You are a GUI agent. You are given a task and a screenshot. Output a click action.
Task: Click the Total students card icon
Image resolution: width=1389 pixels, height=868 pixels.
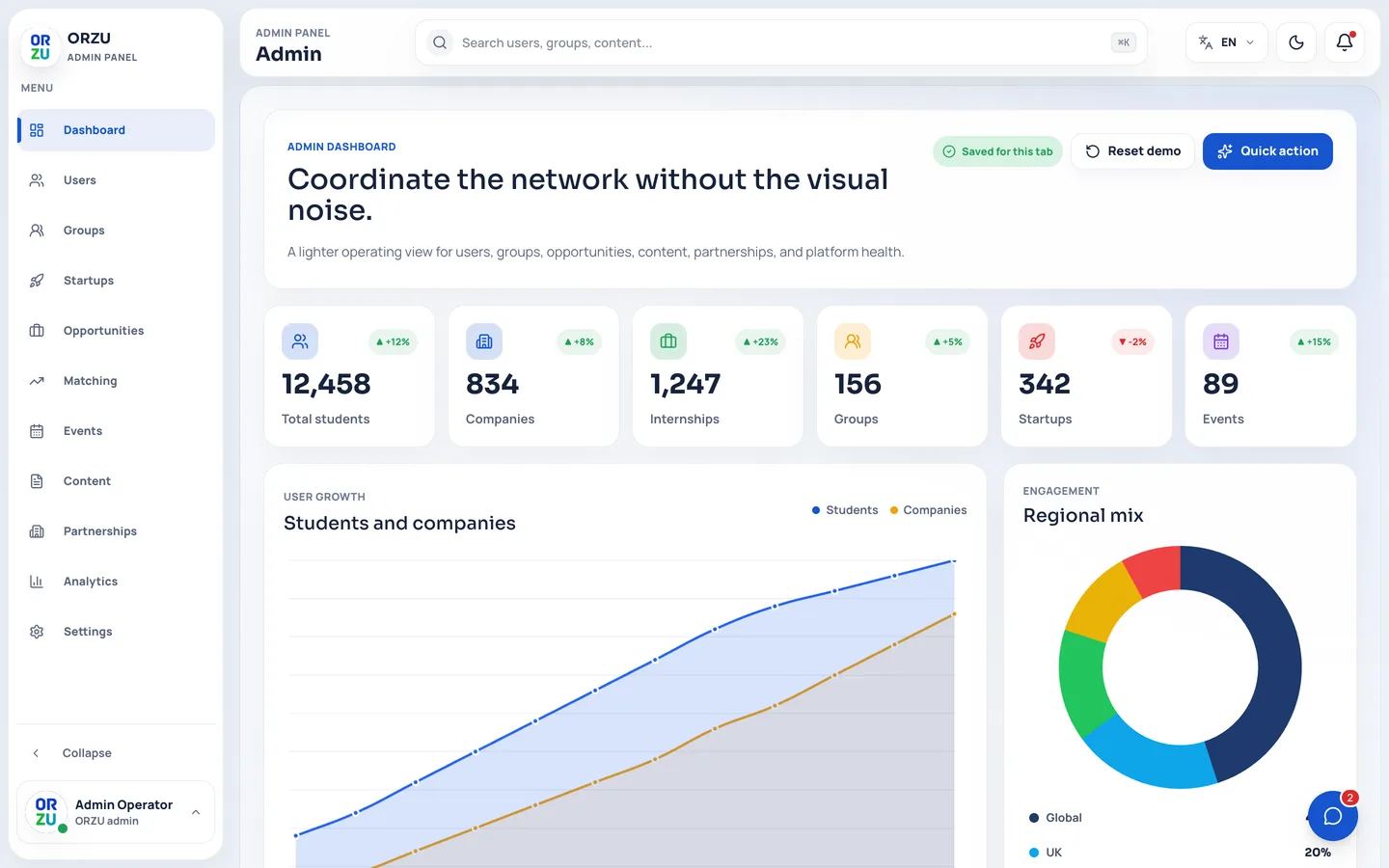click(300, 341)
